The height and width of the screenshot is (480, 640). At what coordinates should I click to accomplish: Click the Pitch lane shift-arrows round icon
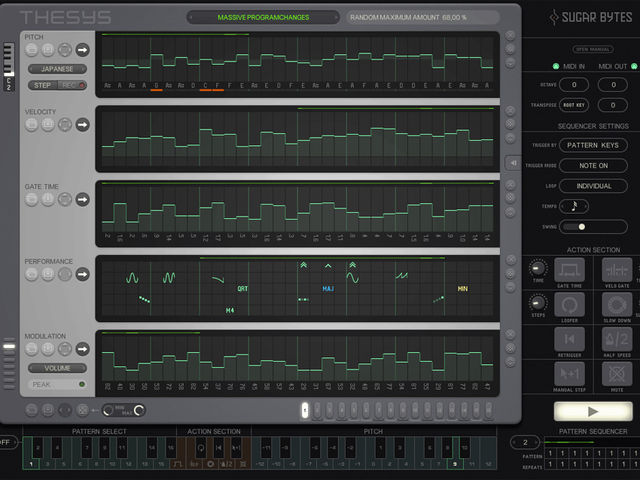[65, 50]
